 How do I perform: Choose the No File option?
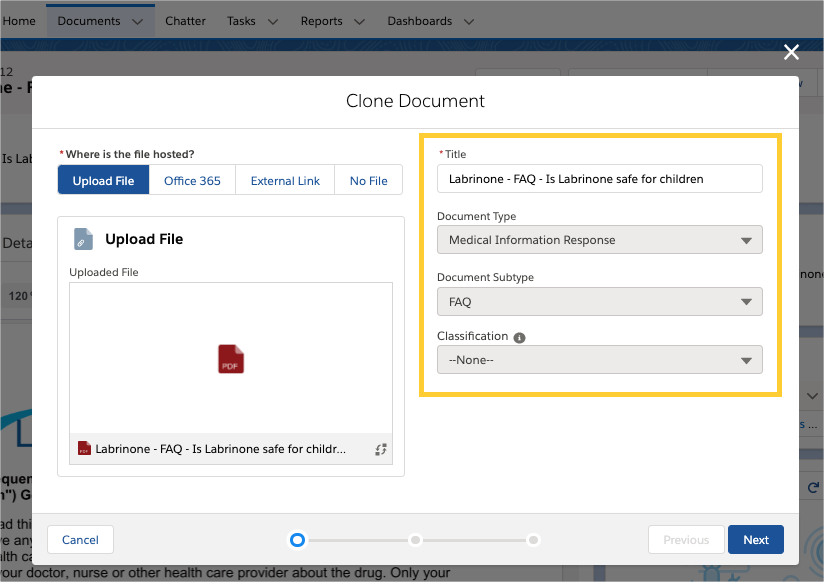click(x=368, y=180)
